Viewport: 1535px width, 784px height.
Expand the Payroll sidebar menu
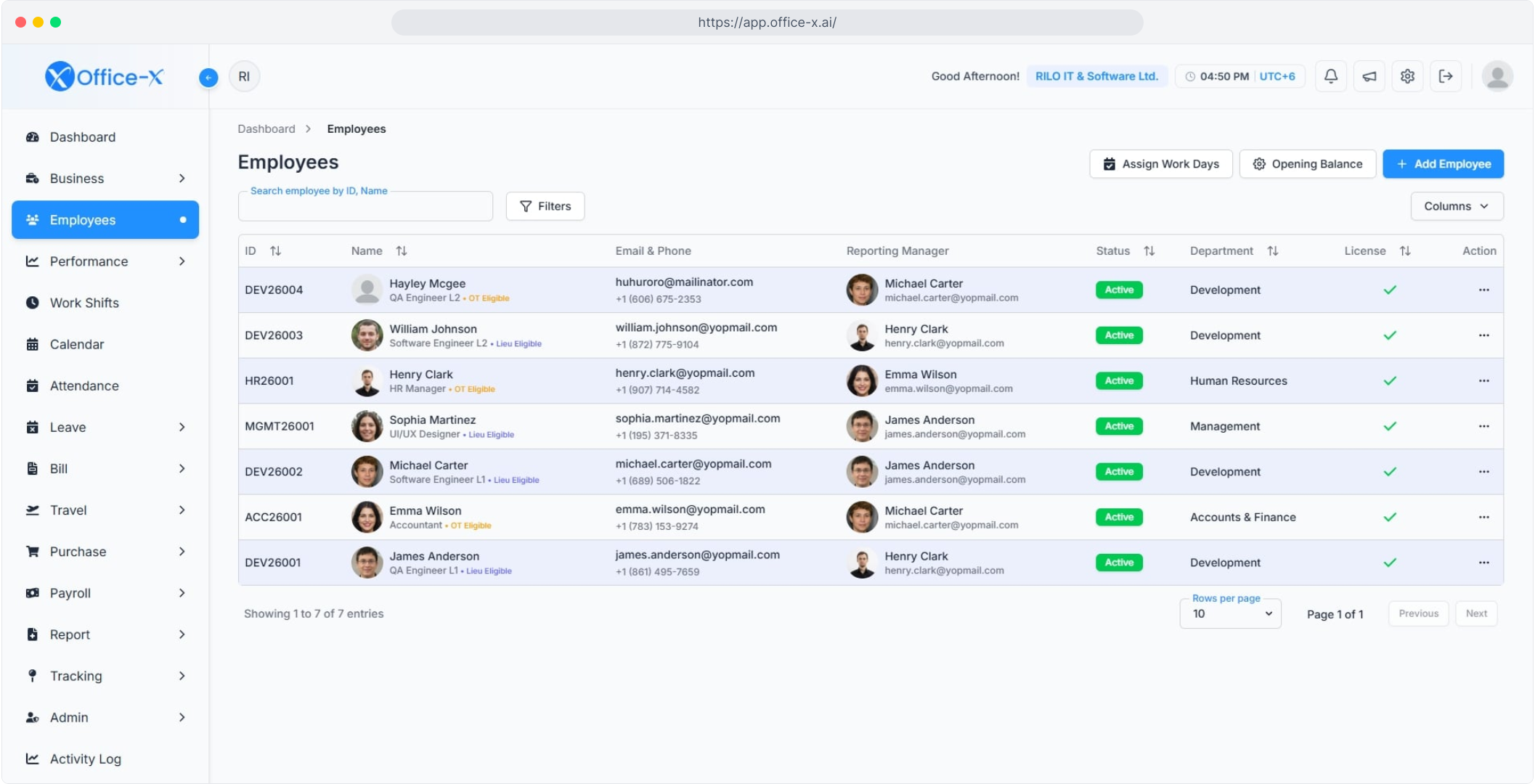[x=105, y=593]
